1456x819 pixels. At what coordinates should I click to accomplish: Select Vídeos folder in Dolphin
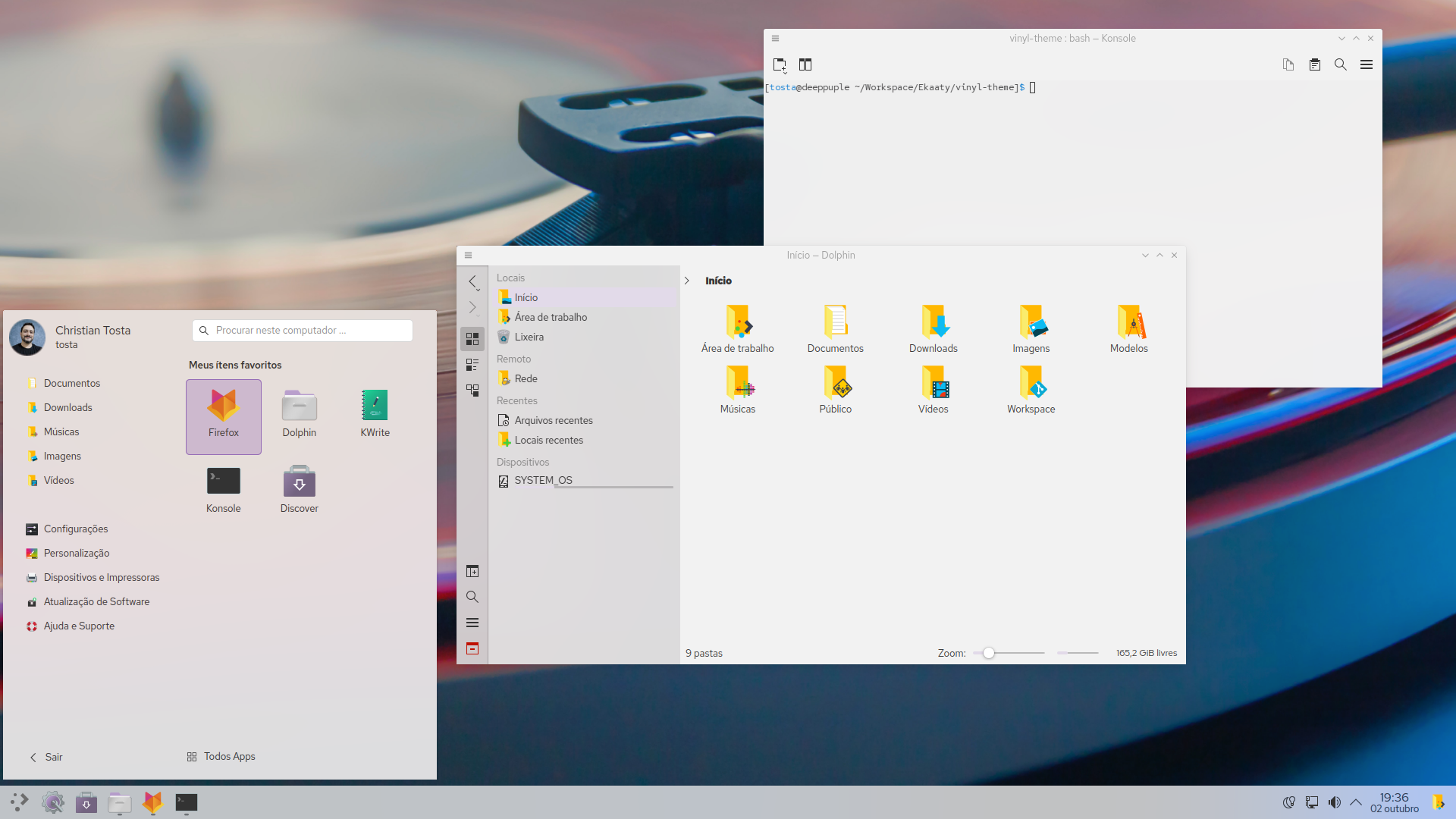tap(934, 389)
